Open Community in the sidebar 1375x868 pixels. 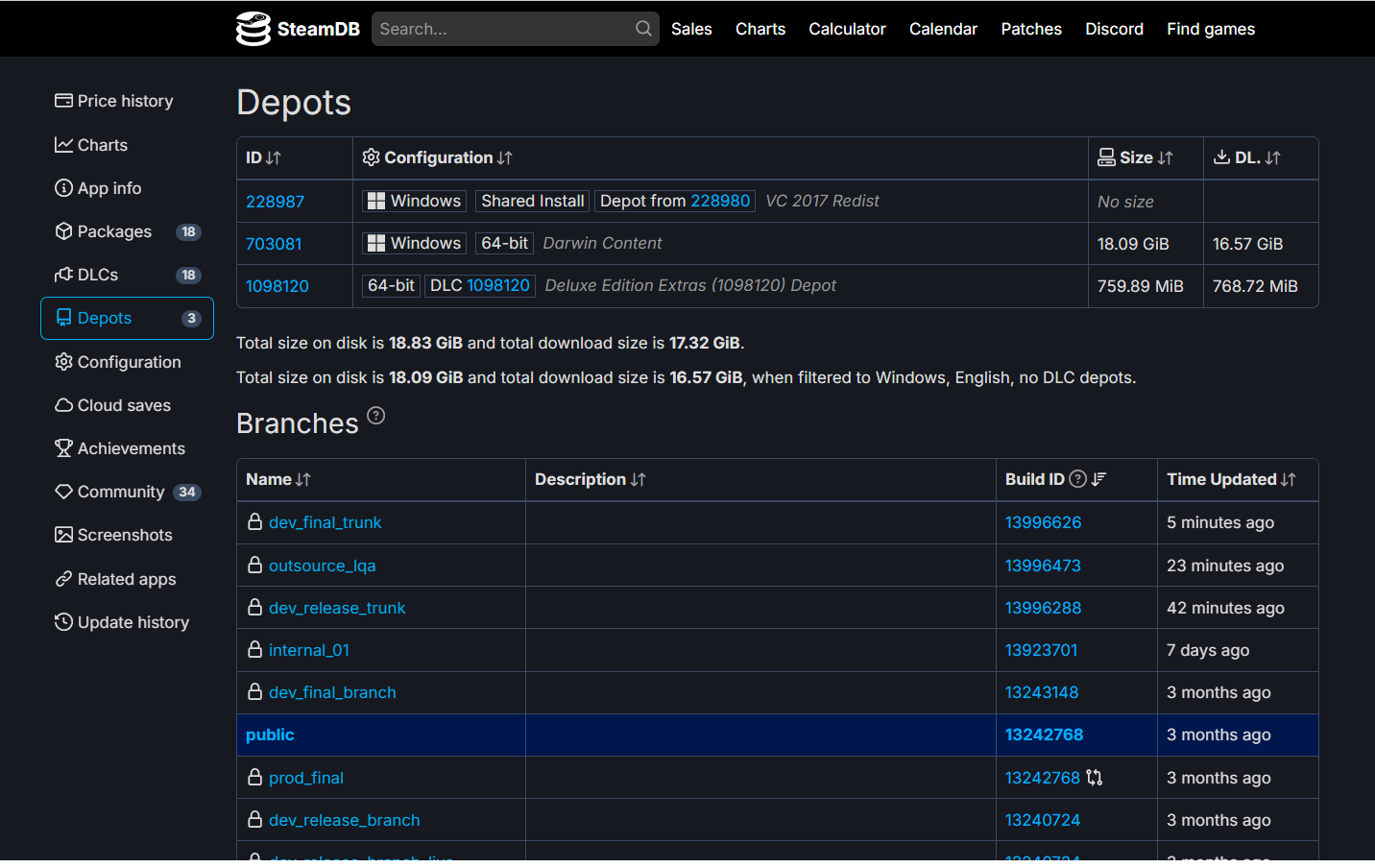(x=127, y=492)
